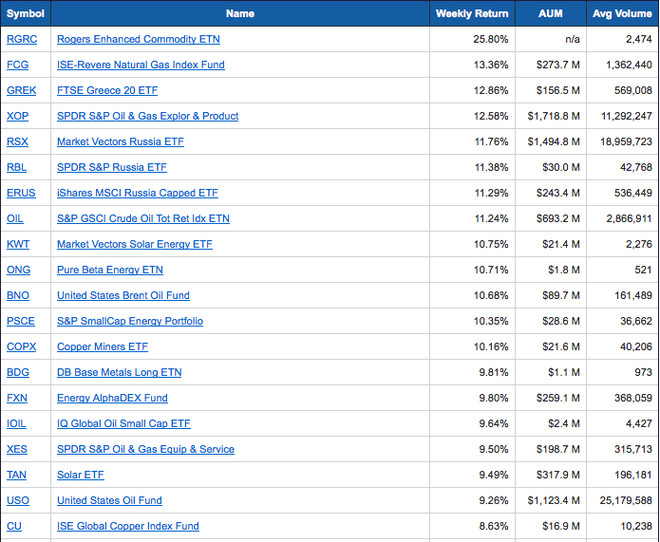Click the IOIL ticker link

(16, 424)
